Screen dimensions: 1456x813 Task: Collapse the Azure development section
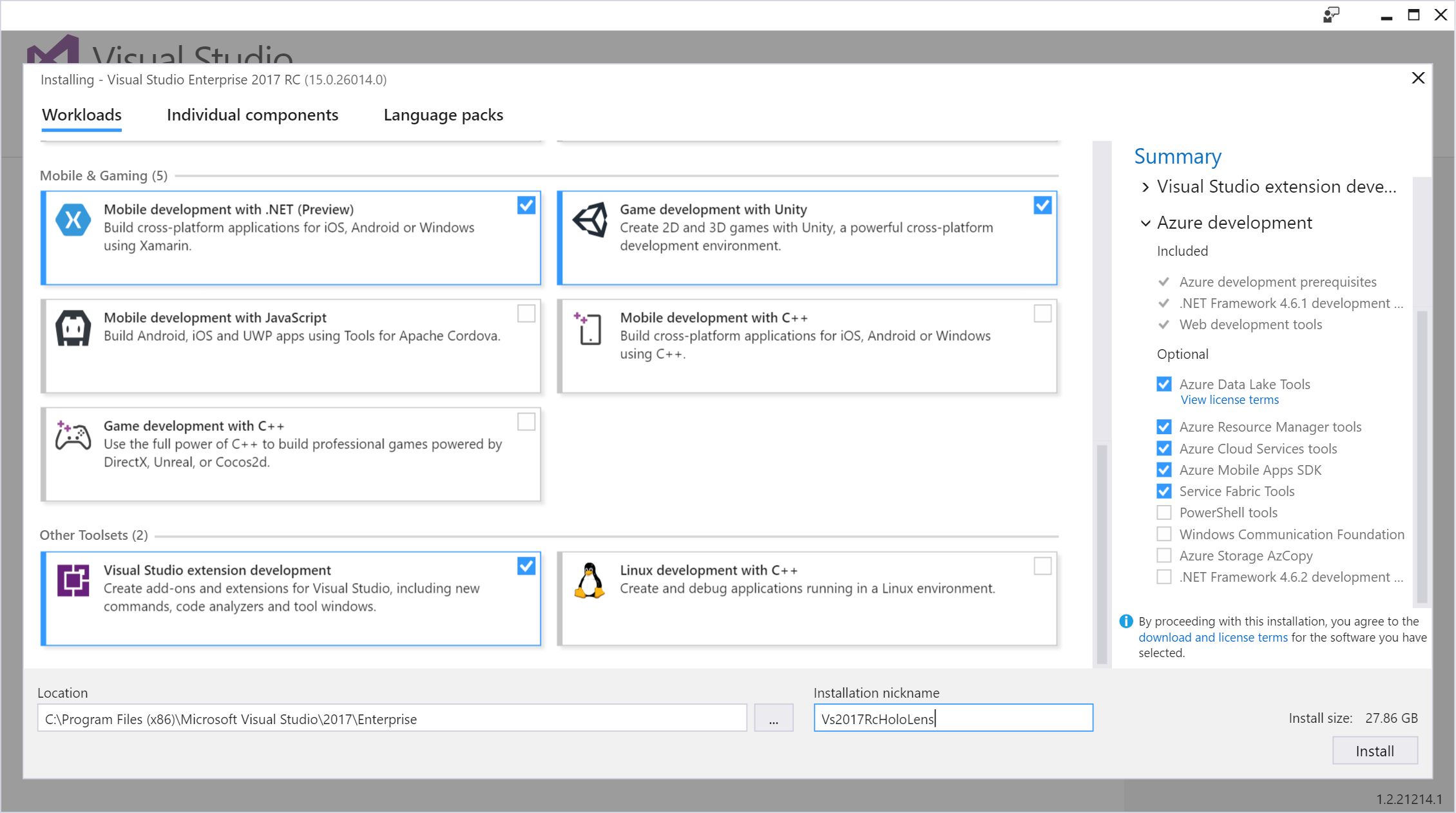1145,223
